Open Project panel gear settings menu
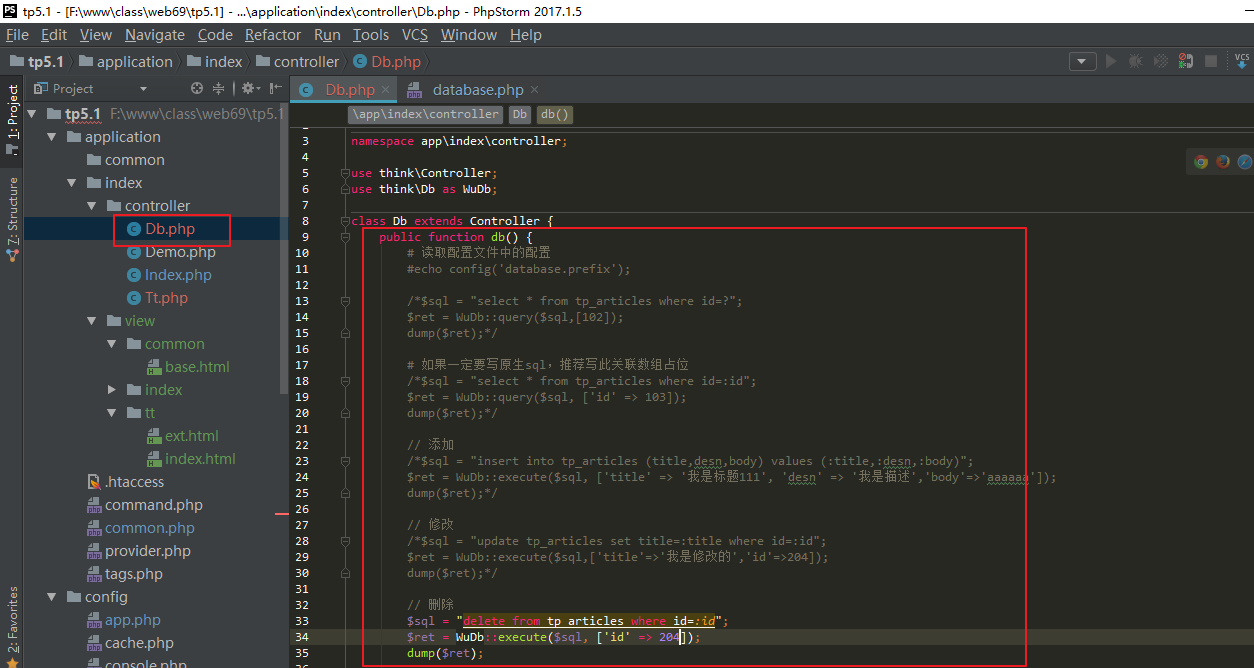1254x668 pixels. 250,88
